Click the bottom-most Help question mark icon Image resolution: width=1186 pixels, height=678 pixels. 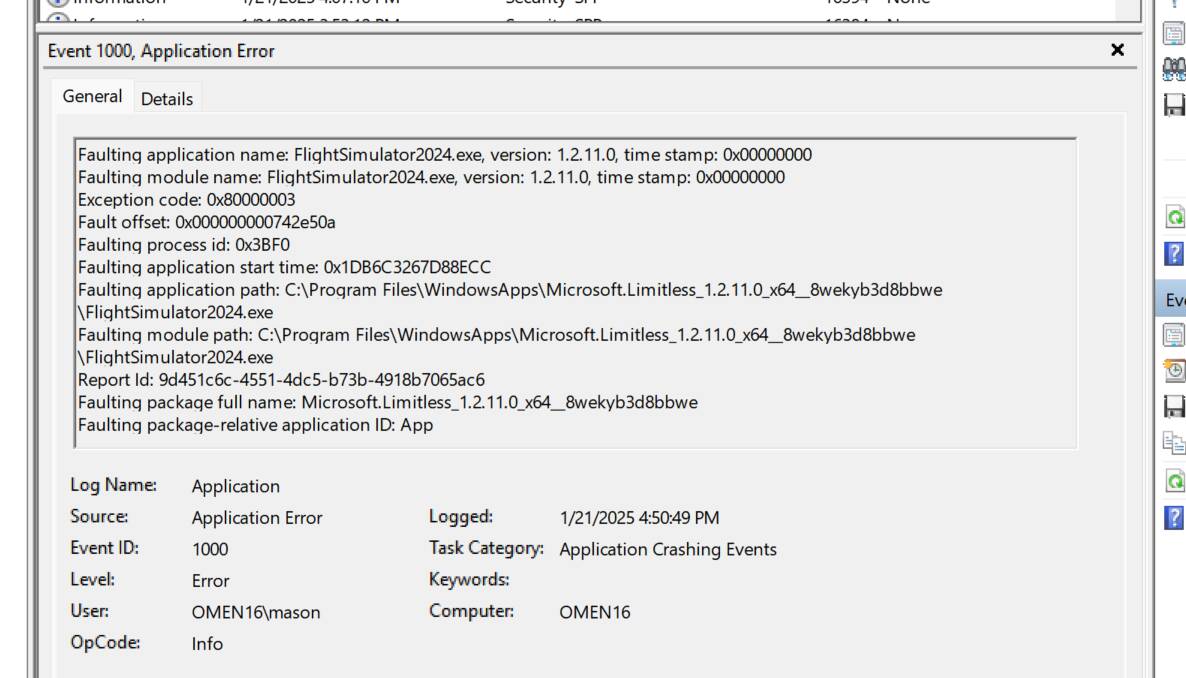tap(1175, 517)
